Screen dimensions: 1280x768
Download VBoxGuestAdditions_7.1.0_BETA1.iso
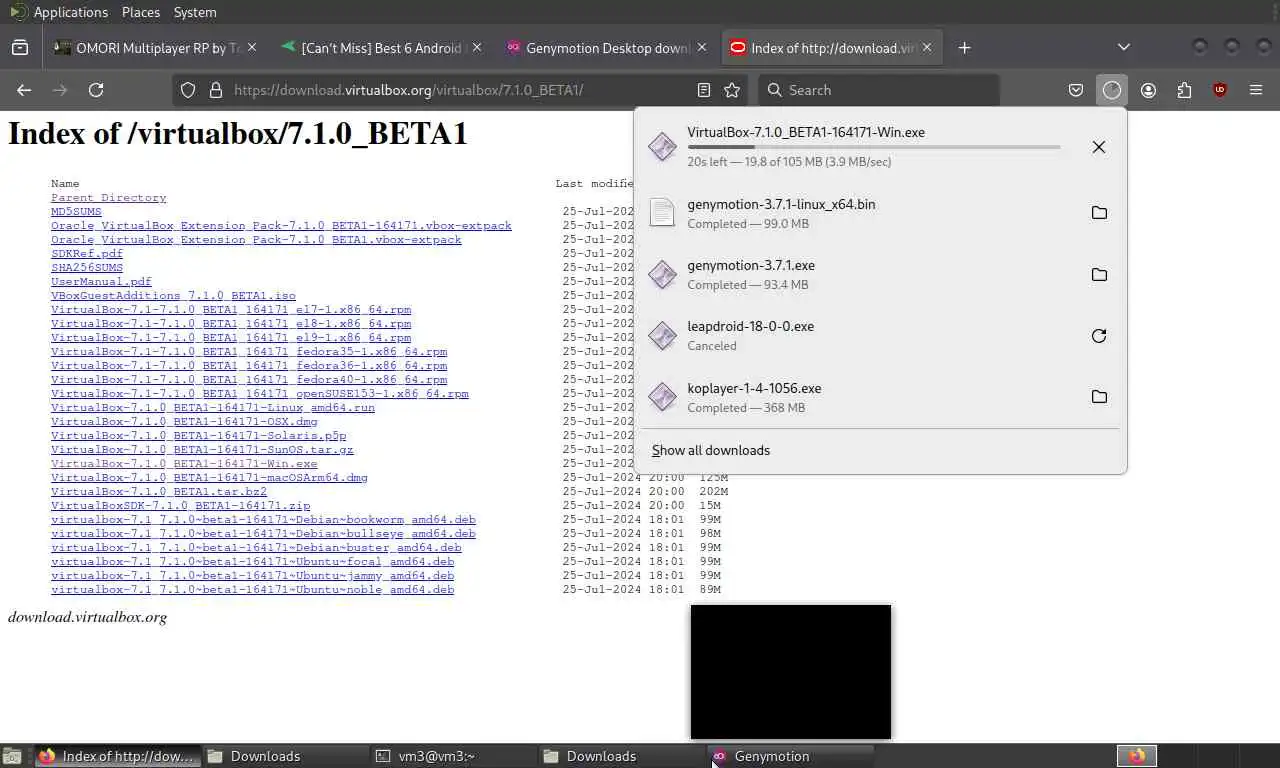[173, 296]
